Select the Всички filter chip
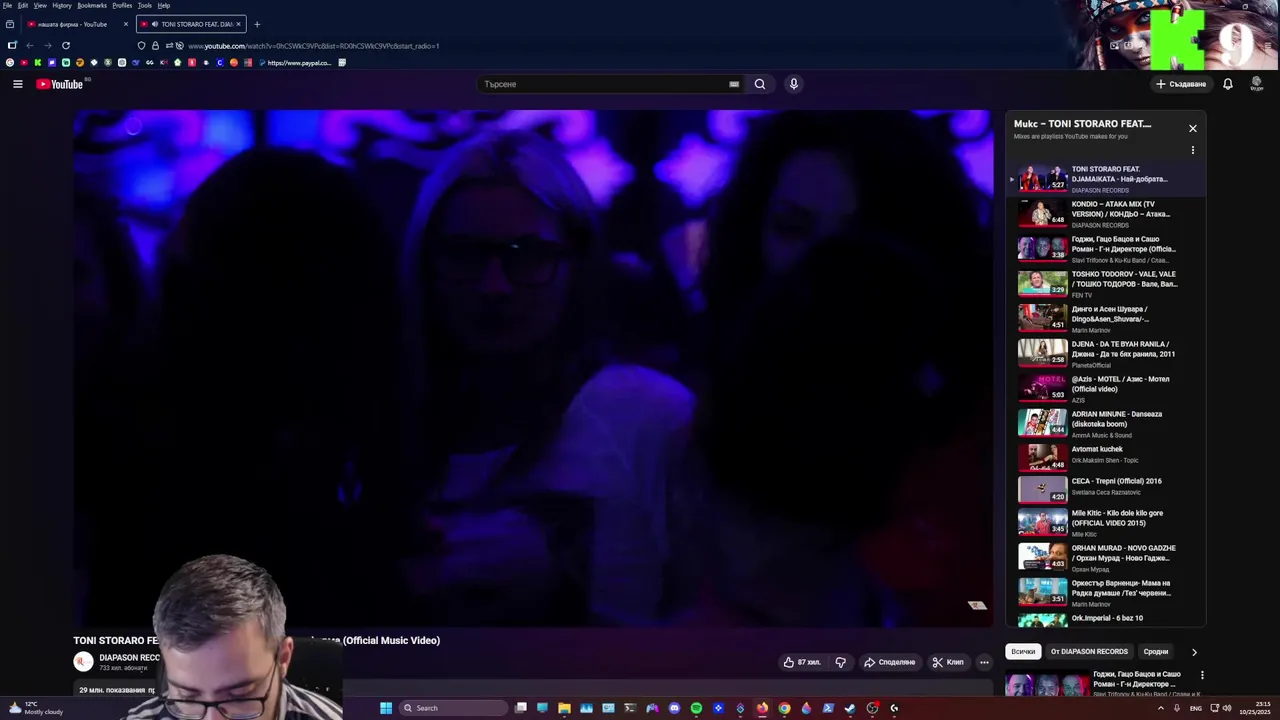Screen dimensions: 1280x720 [1023, 651]
